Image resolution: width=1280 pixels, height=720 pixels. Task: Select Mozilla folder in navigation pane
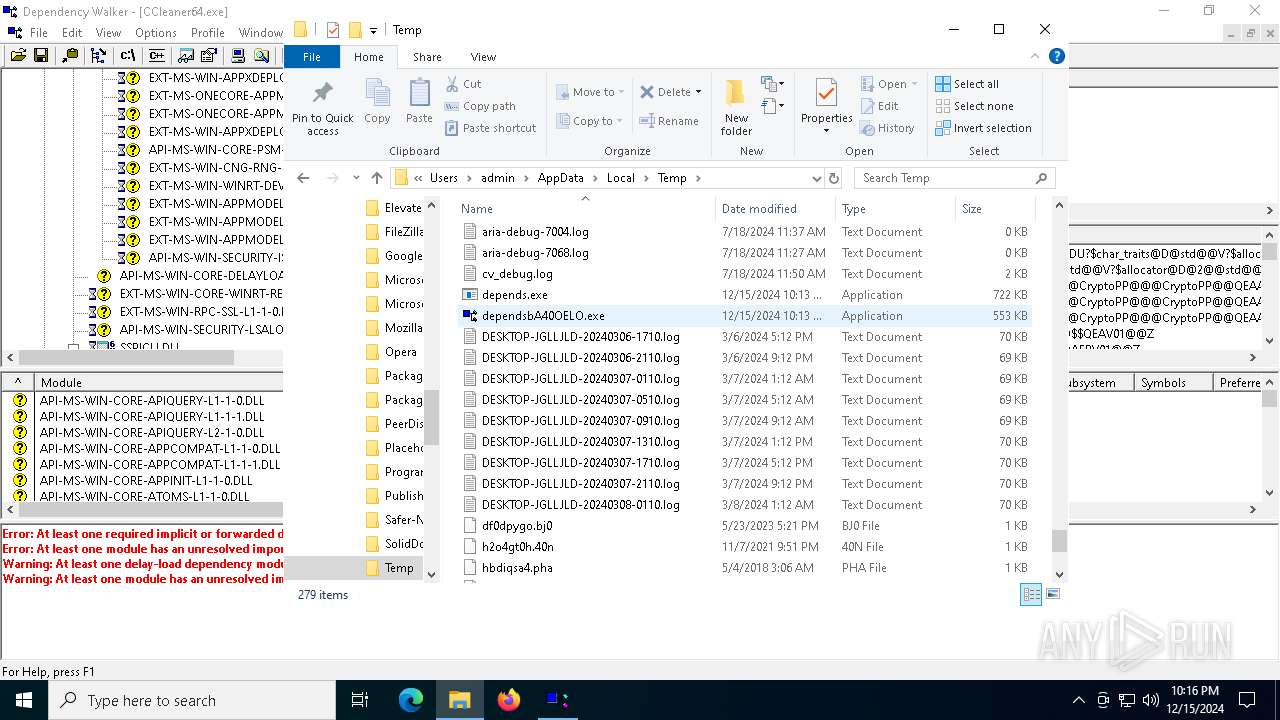click(x=393, y=328)
